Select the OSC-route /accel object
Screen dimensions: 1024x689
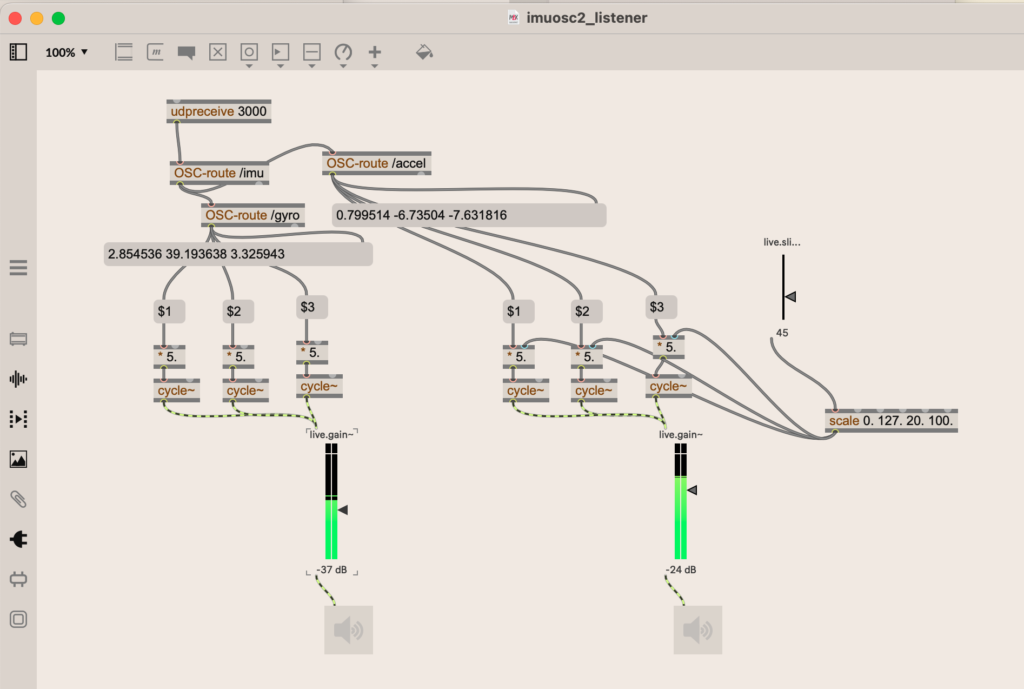376,163
